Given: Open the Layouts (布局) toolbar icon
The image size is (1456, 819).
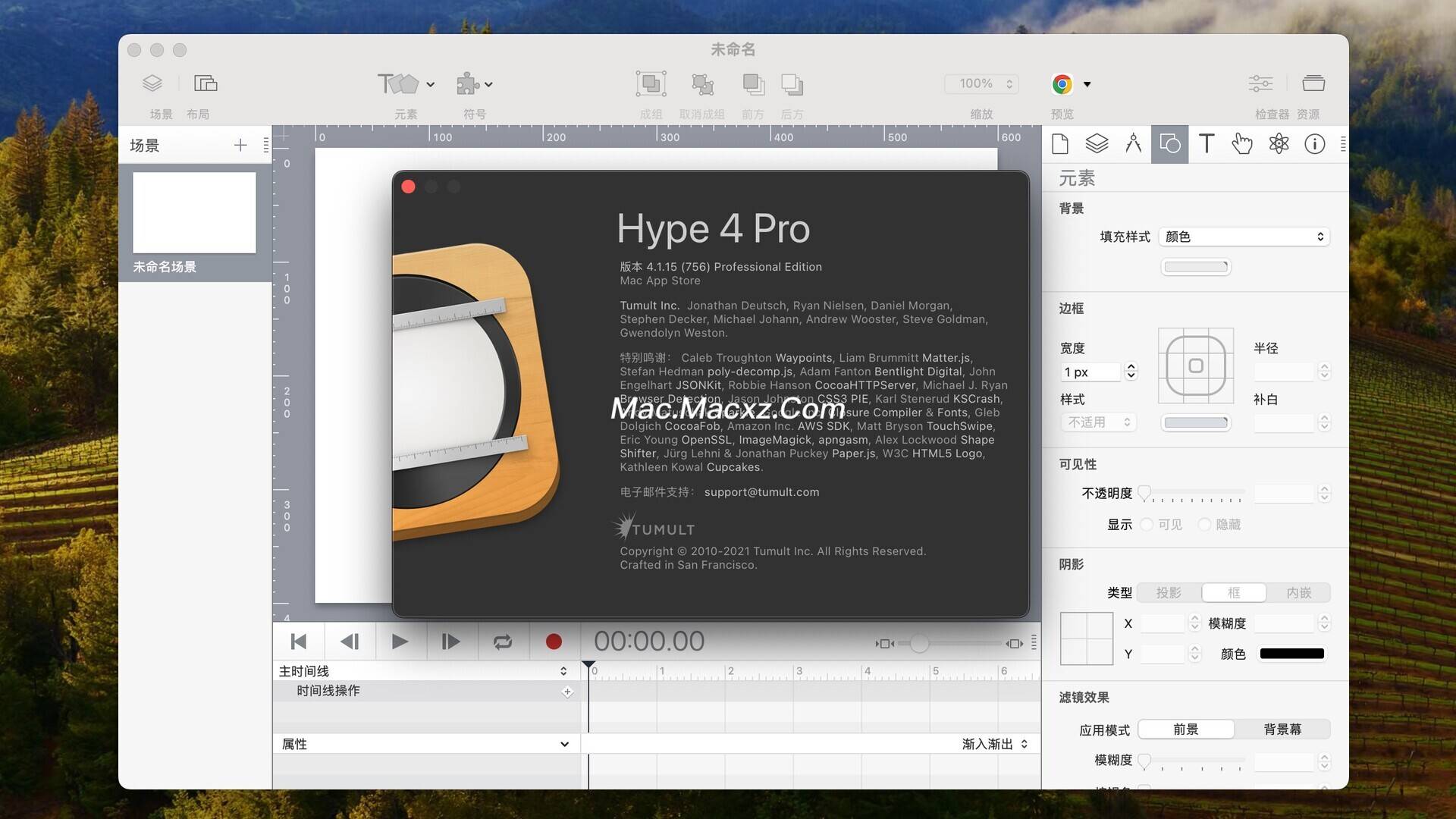Looking at the screenshot, I should (x=206, y=83).
